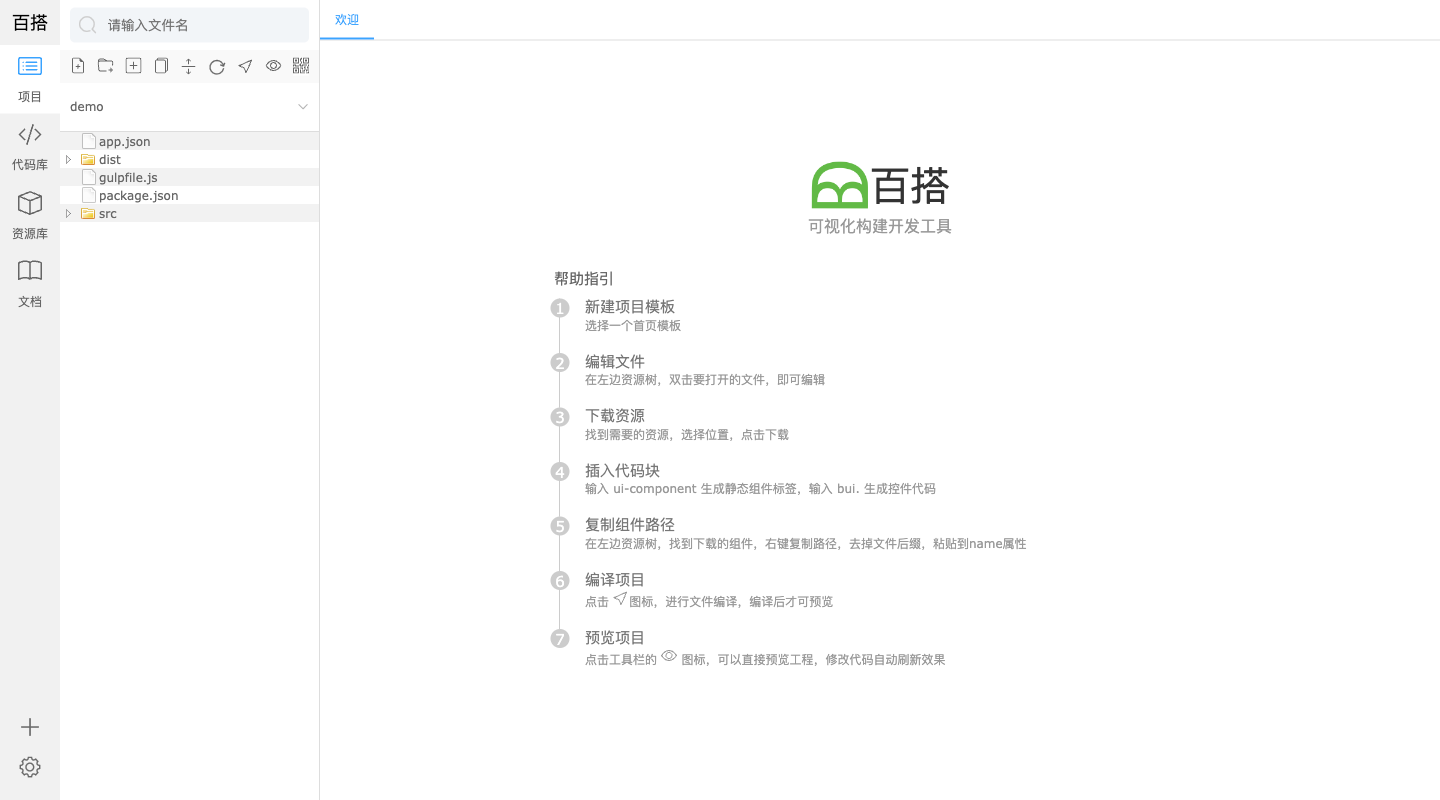Click the collapse tree arrows icon
This screenshot has height=800, width=1440.
tap(188, 66)
